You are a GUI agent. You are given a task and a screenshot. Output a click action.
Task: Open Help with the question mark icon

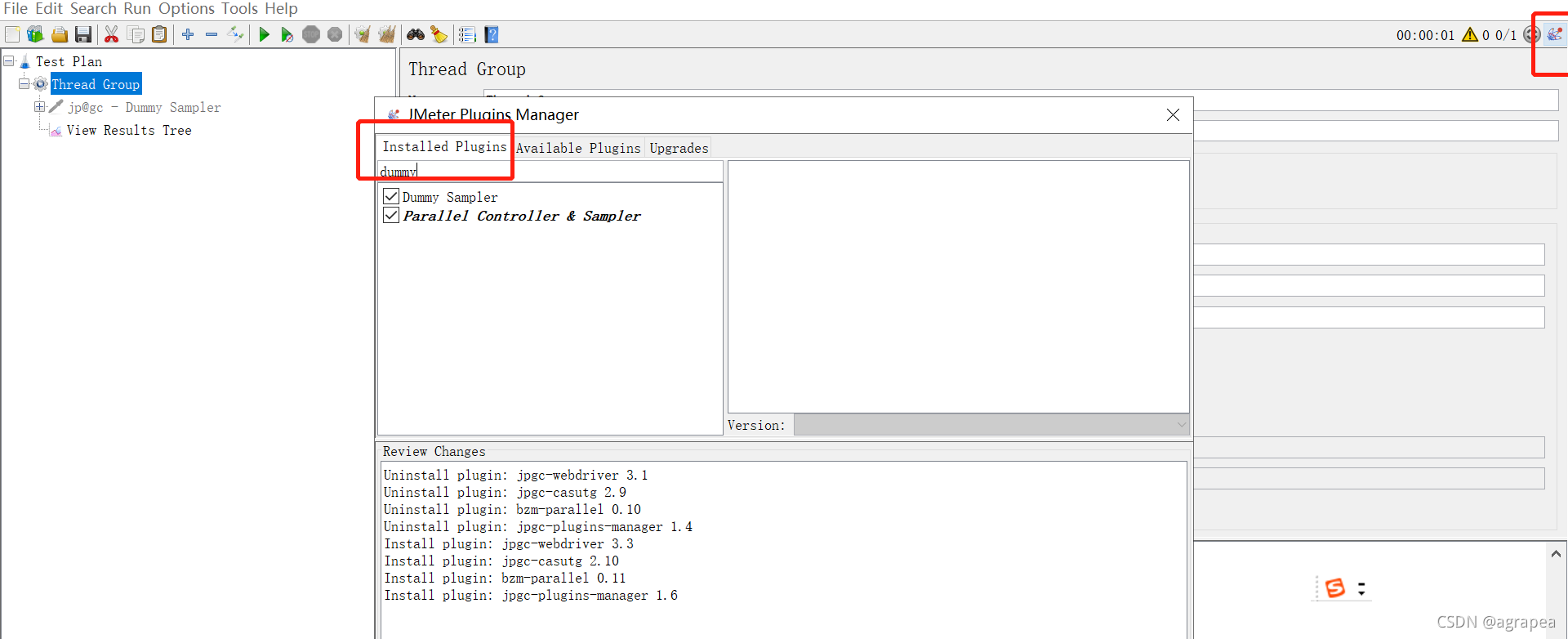point(491,34)
